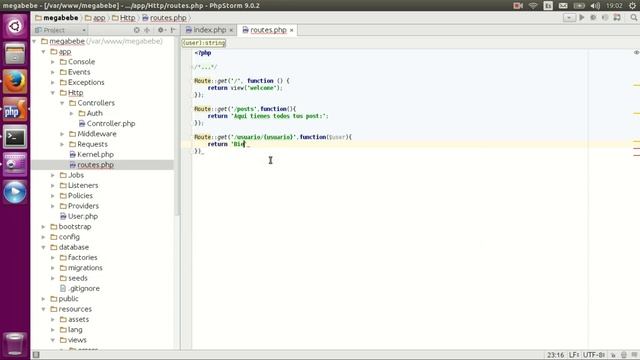Click hide Project panel icon
The image size is (640, 360).
173,30
